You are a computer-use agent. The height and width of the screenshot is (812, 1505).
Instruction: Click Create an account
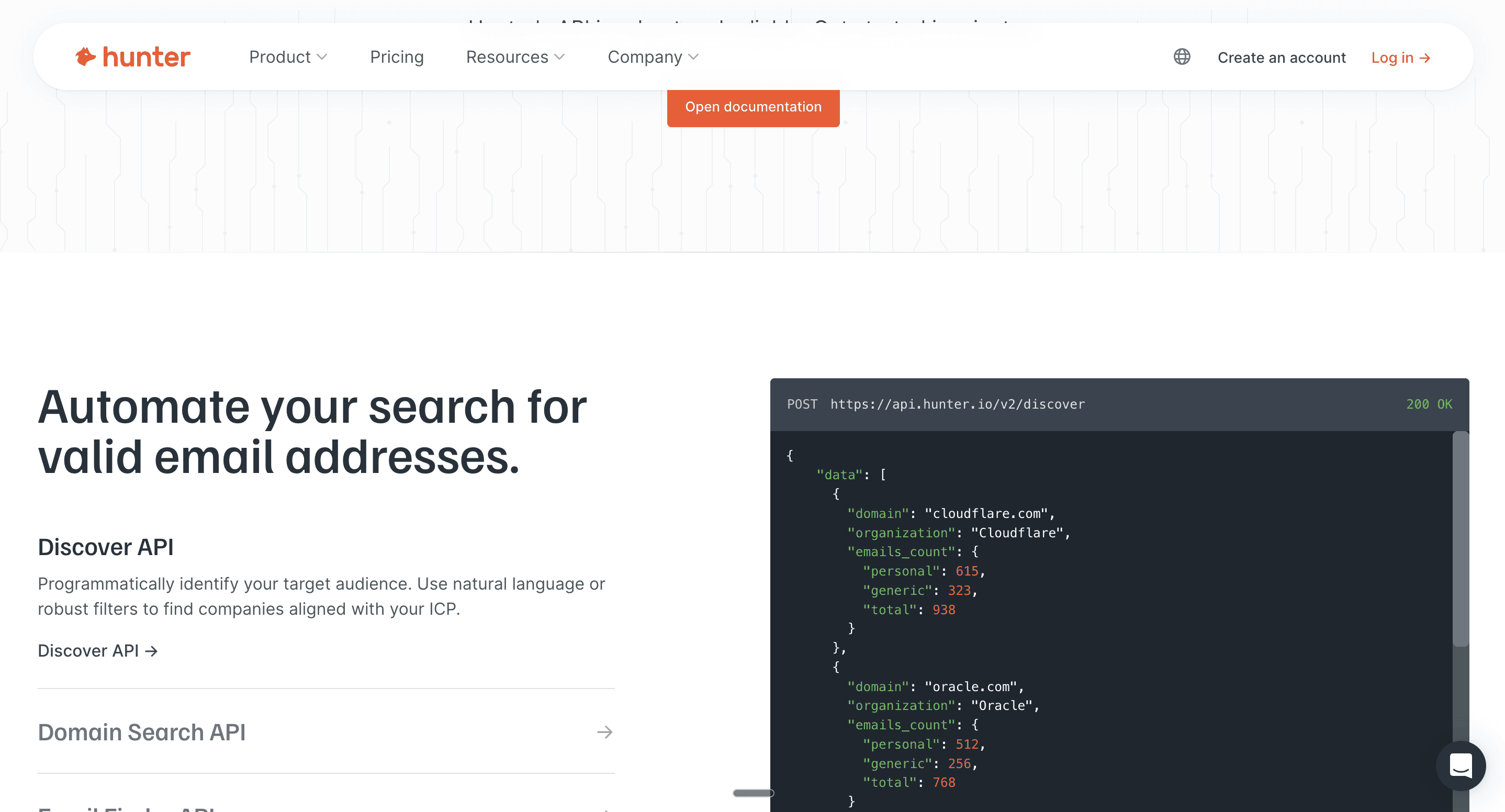point(1281,58)
